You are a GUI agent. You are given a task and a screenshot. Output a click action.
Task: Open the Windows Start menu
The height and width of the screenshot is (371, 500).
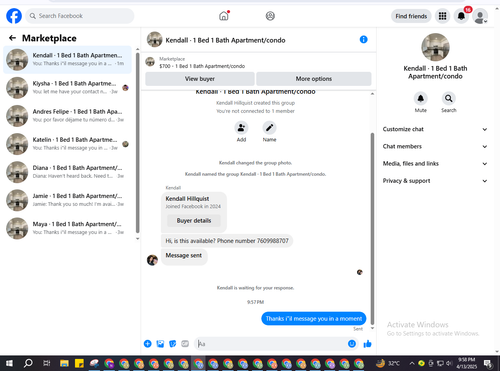(x=9, y=363)
